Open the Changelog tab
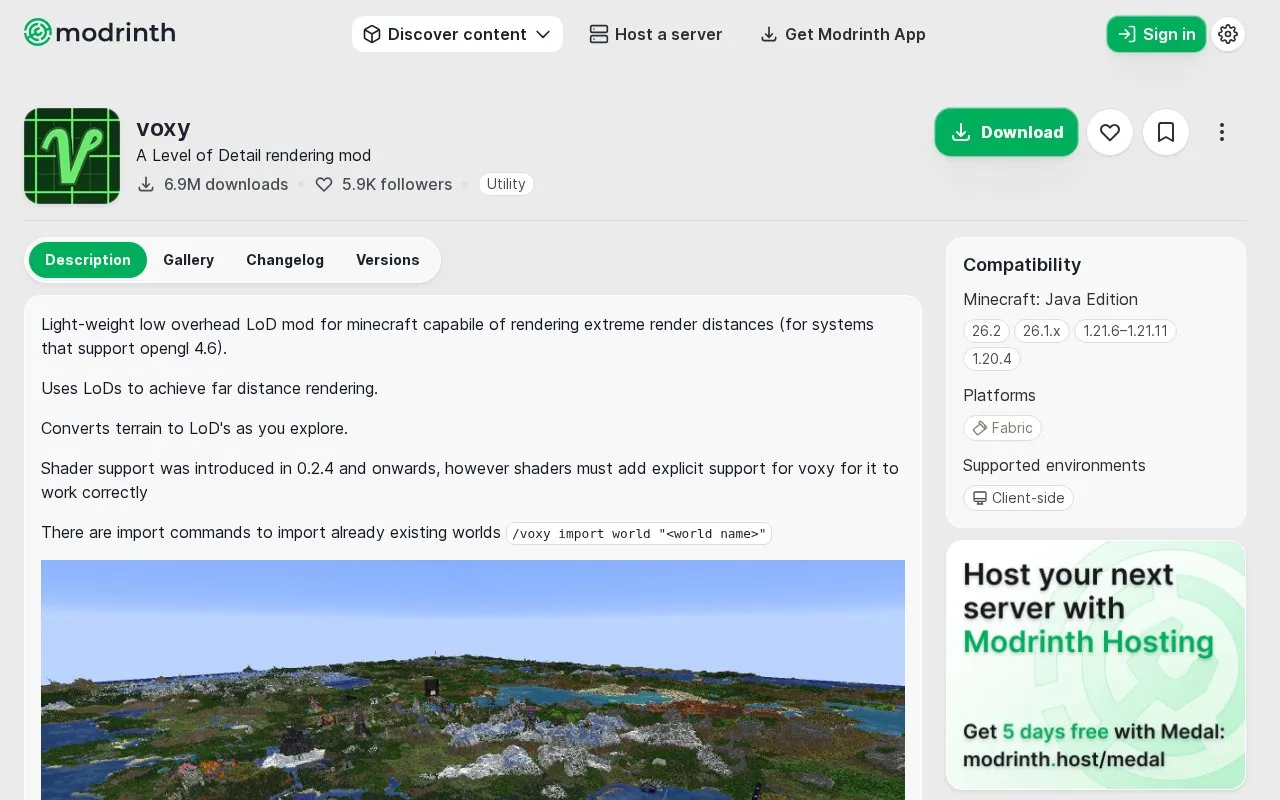The image size is (1280, 800). pyautogui.click(x=285, y=260)
